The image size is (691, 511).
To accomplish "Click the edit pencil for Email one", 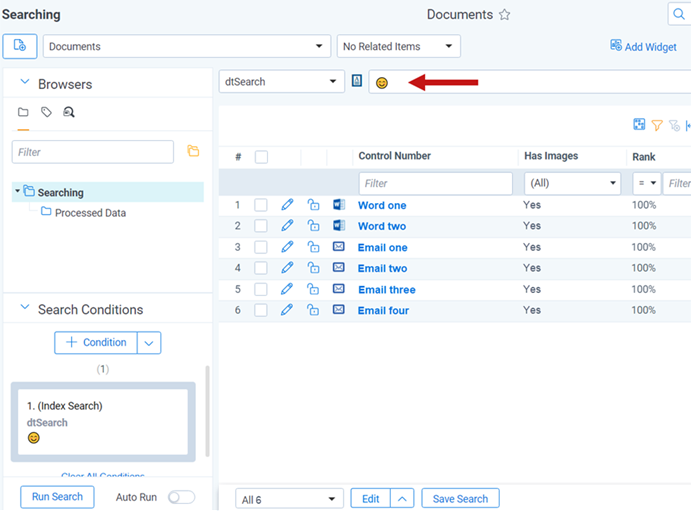I will click(x=287, y=246).
